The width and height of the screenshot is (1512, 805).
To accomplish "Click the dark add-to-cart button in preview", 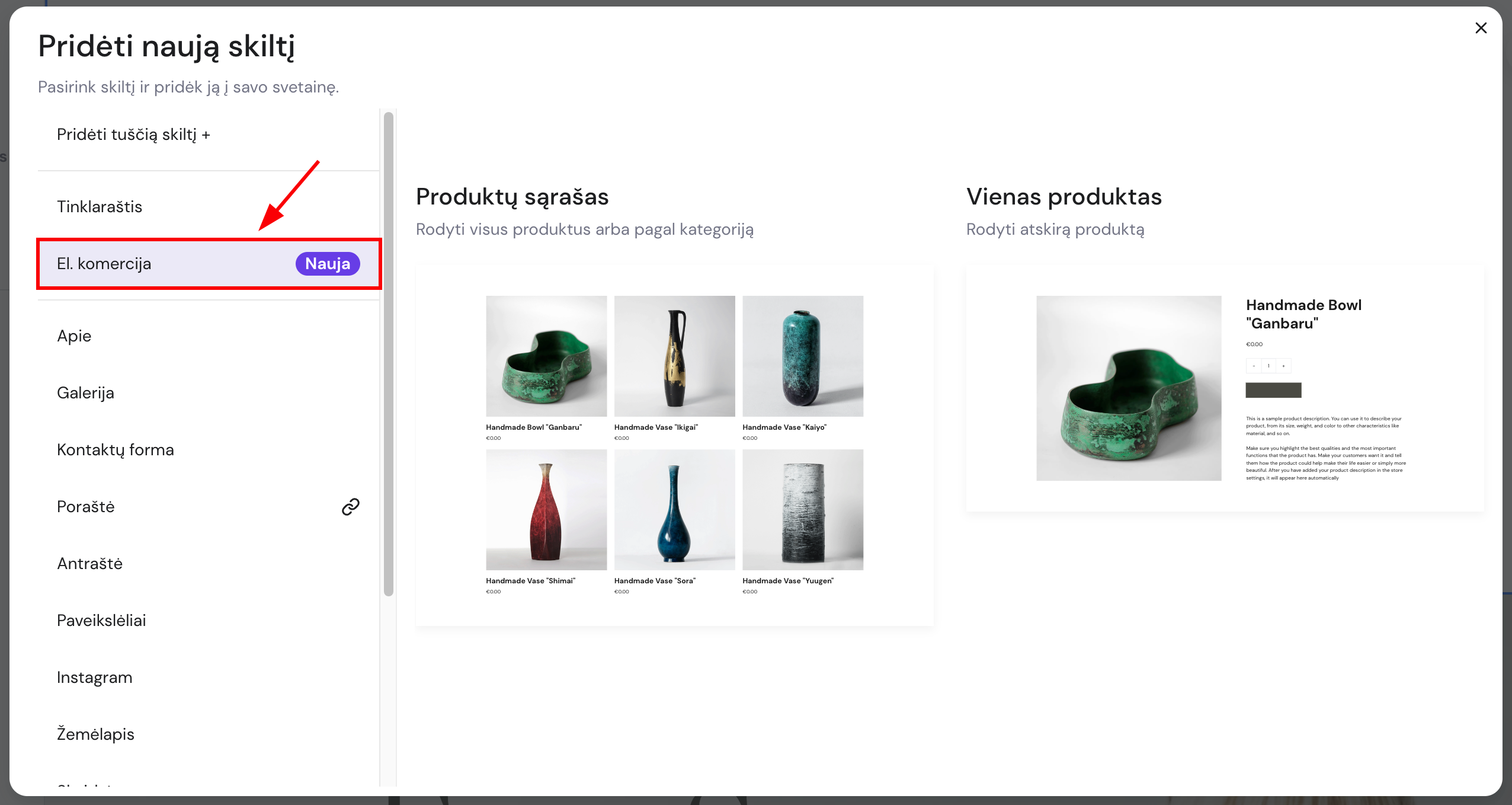I will tap(1273, 390).
